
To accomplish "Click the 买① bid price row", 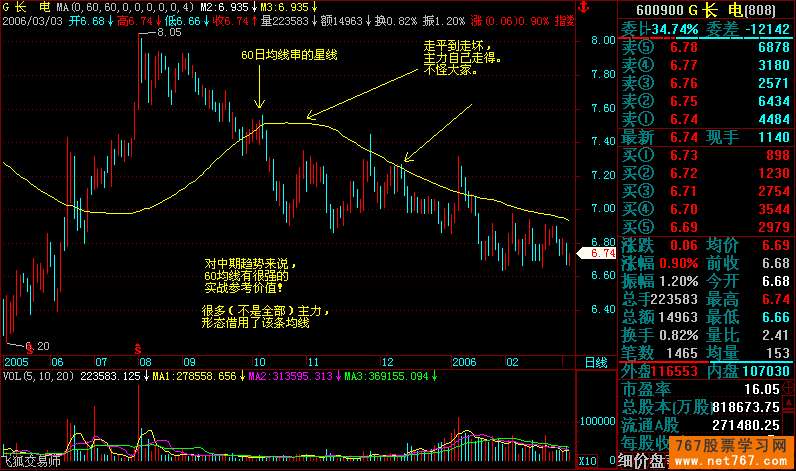I will [x=701, y=156].
